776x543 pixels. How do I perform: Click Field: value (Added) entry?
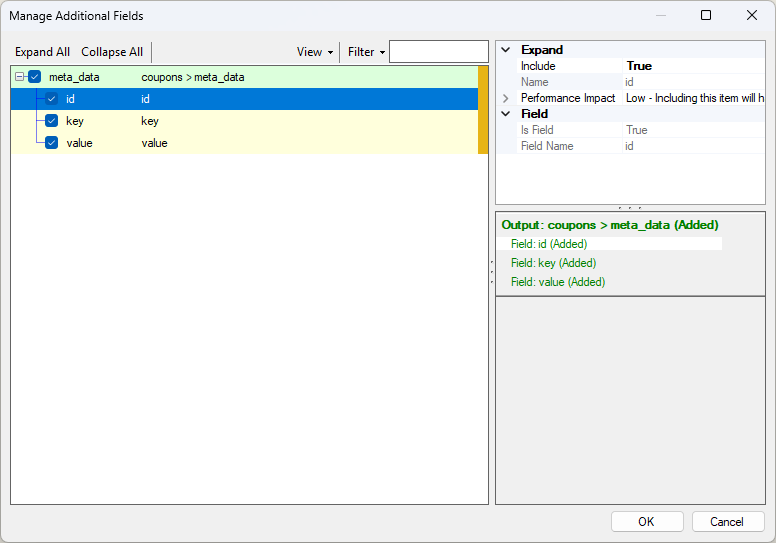558,282
